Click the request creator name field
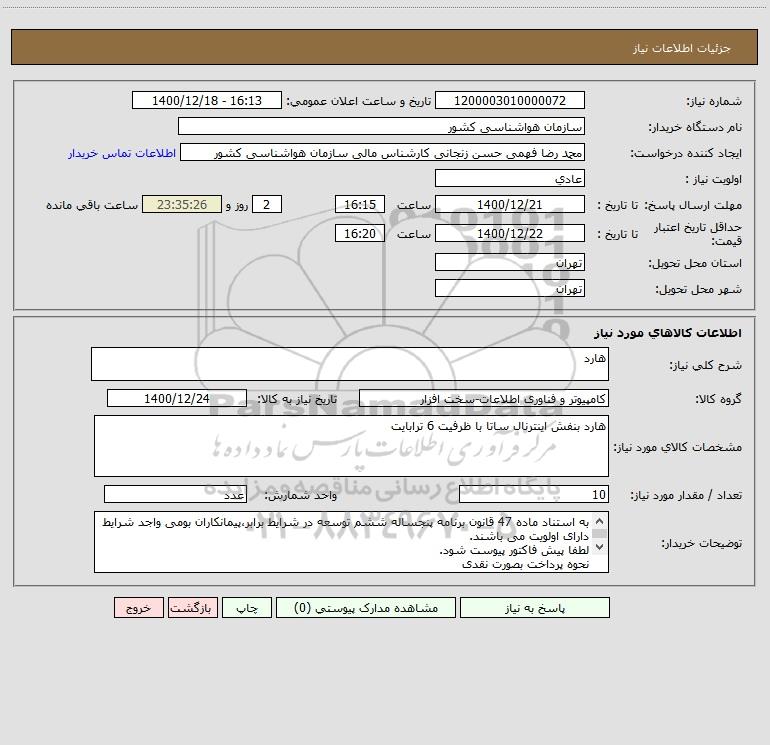 pyautogui.click(x=383, y=152)
